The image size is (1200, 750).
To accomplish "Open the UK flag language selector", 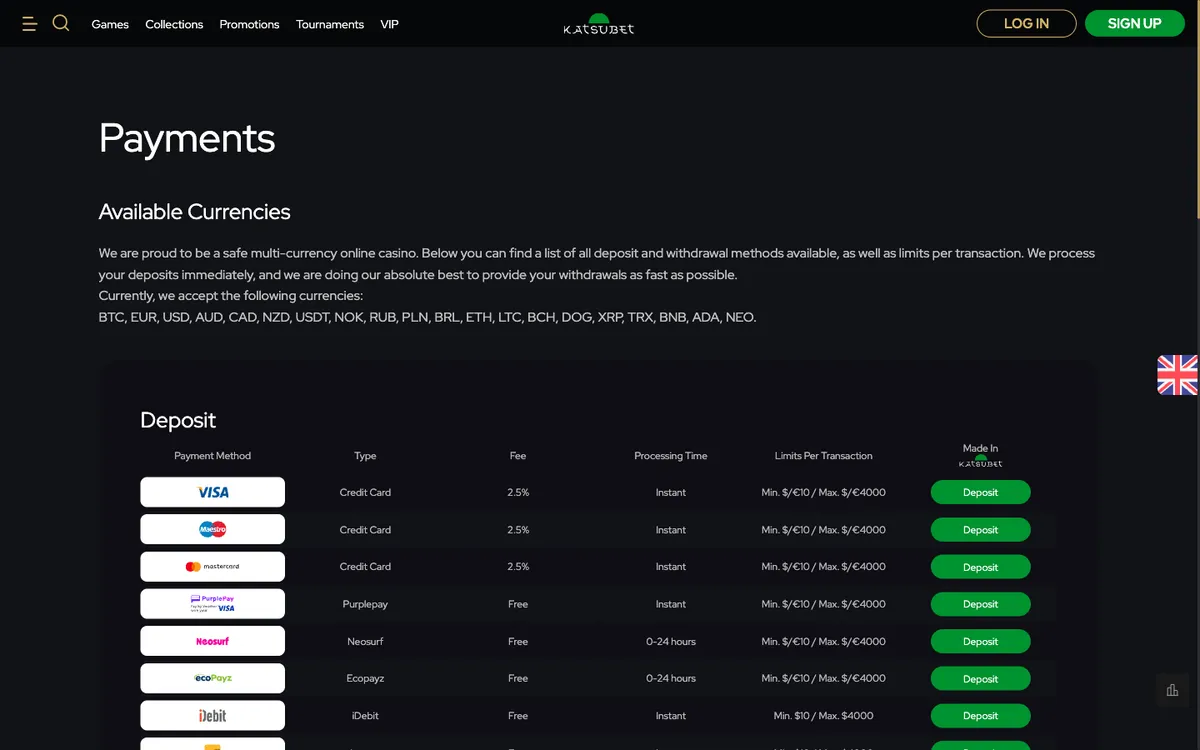I will (1178, 375).
